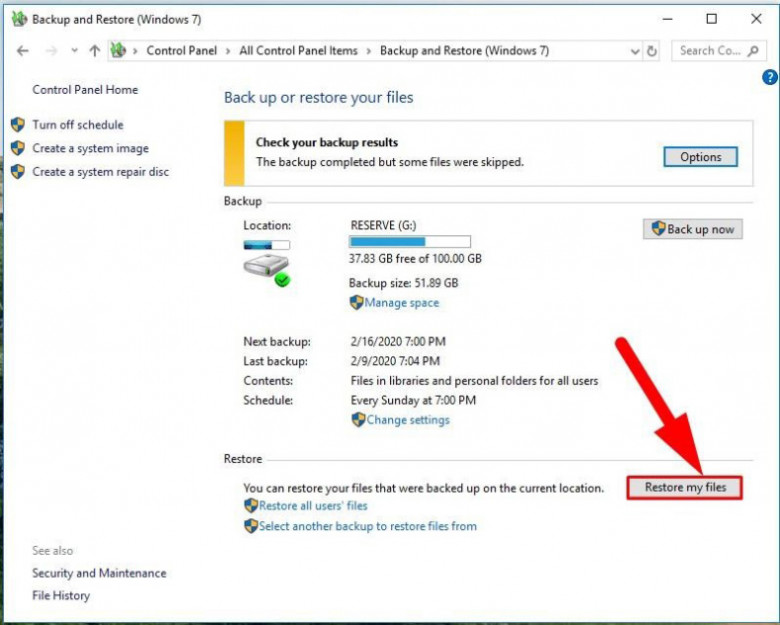Click the Forward navigation arrow
Viewport: 780px width, 625px height.
pos(51,51)
